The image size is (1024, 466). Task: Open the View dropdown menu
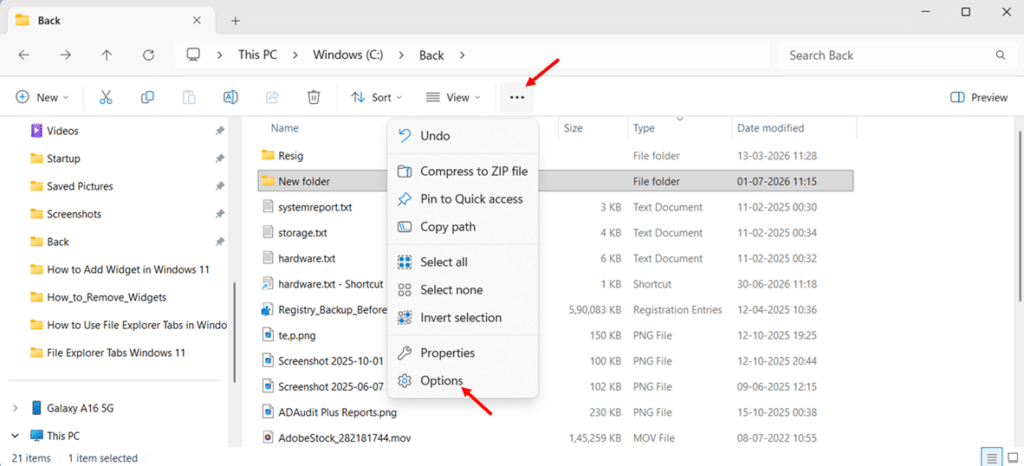453,97
